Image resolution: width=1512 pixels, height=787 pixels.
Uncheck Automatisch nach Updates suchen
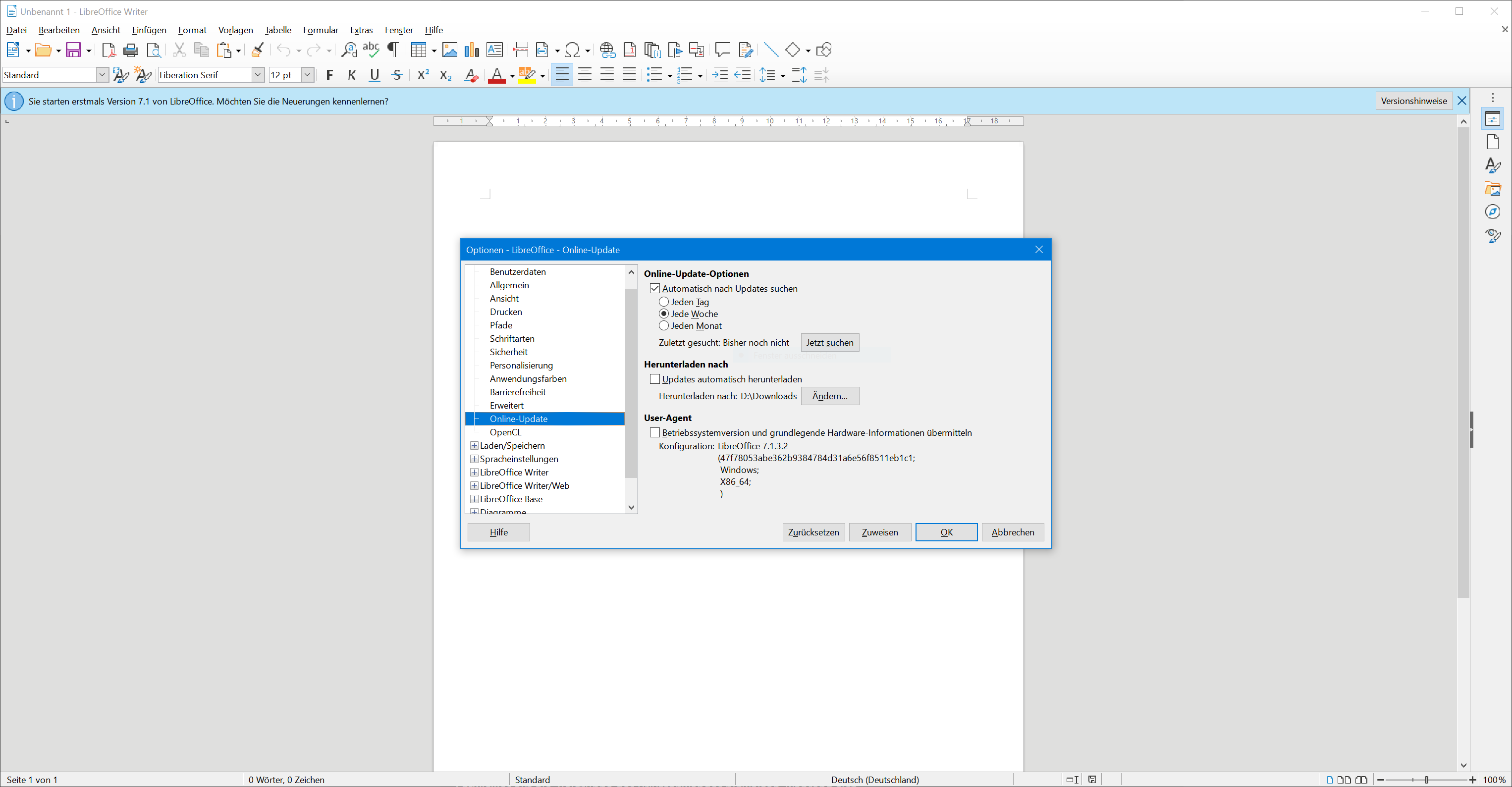[x=655, y=289]
